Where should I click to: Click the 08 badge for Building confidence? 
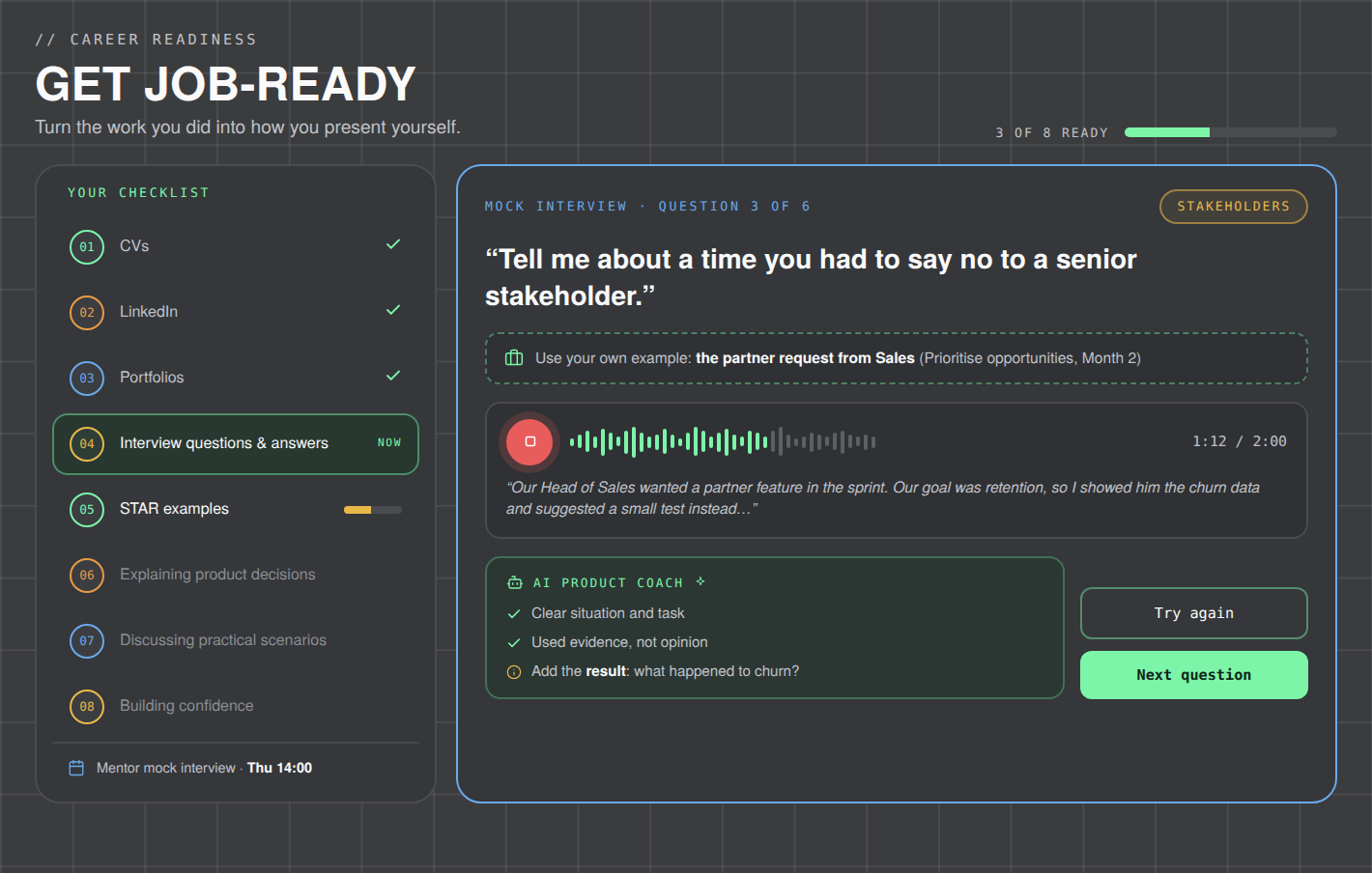tap(87, 706)
